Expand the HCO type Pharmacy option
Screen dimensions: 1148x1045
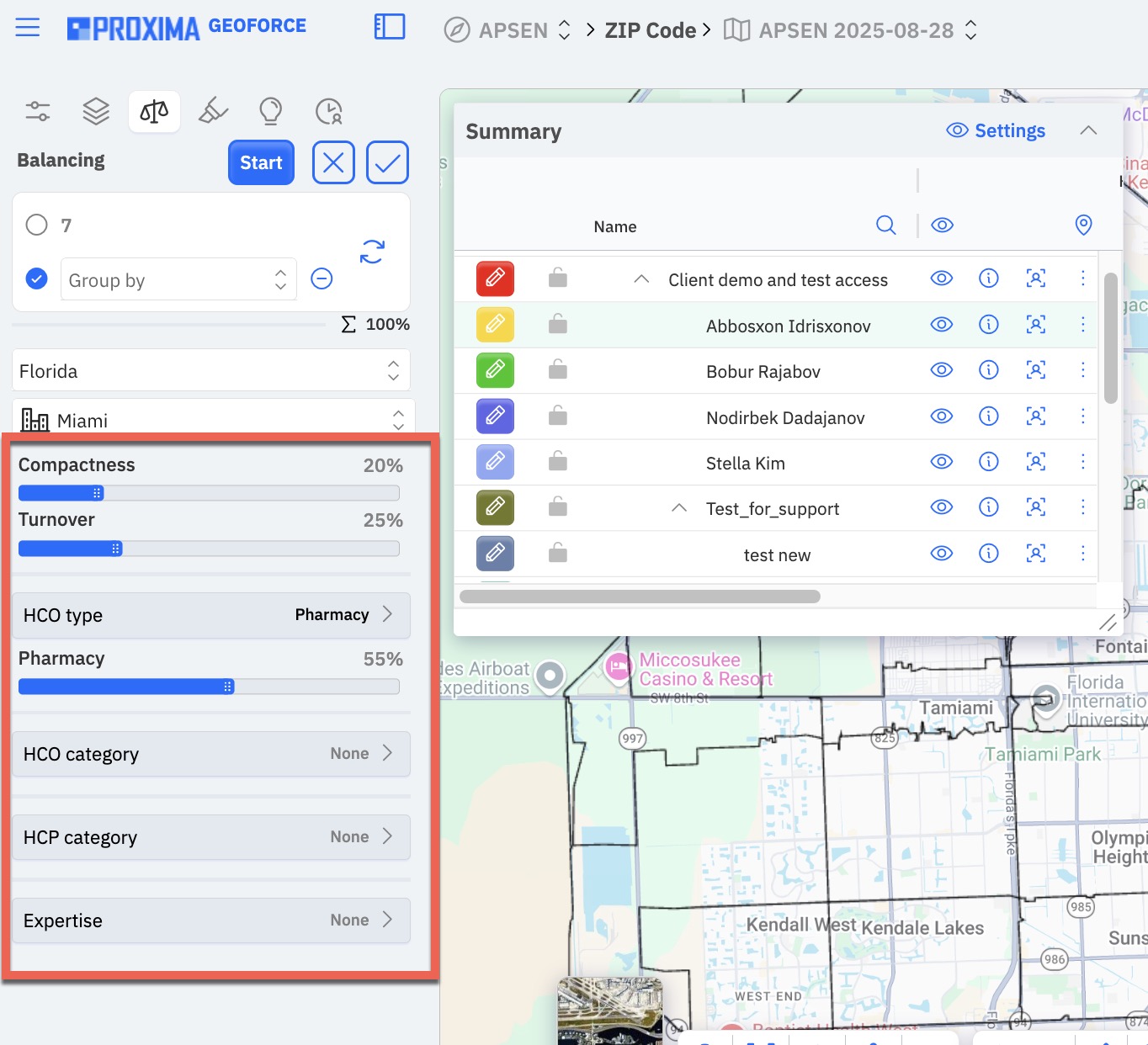211,615
